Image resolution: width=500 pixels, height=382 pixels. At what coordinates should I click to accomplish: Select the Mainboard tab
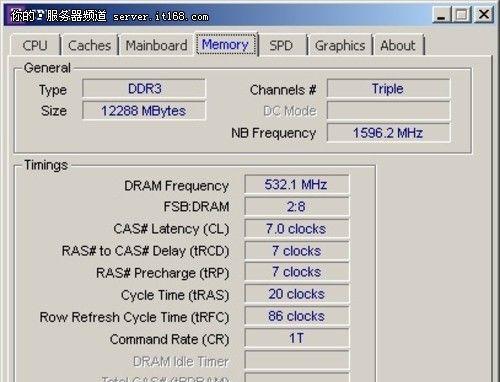(x=156, y=45)
